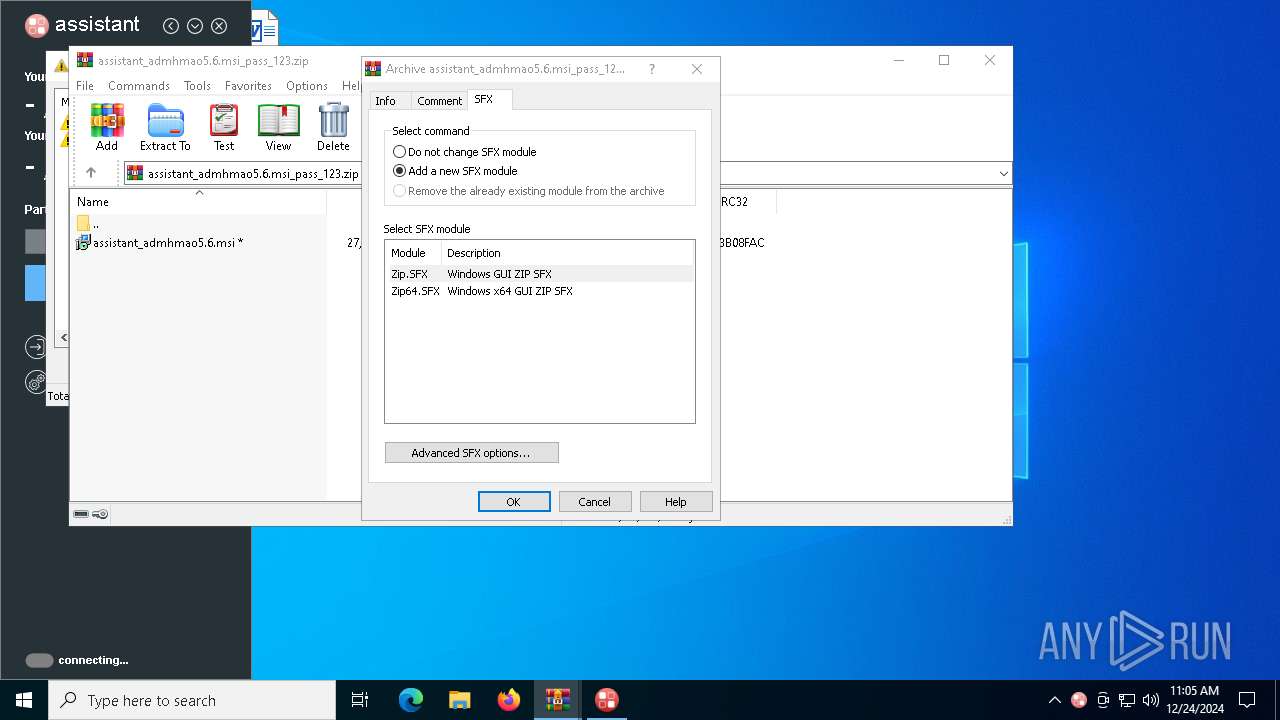Screen dimensions: 1280x720
Task: Go up one folder level arrow
Action: (91, 173)
